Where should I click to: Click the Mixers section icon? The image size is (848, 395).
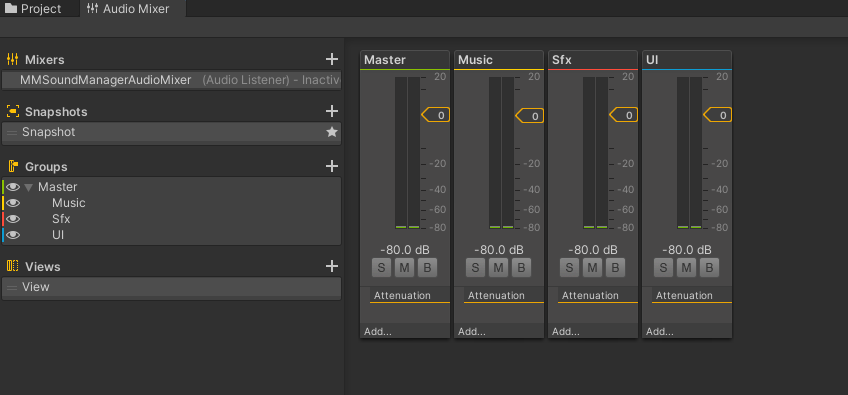point(12,60)
